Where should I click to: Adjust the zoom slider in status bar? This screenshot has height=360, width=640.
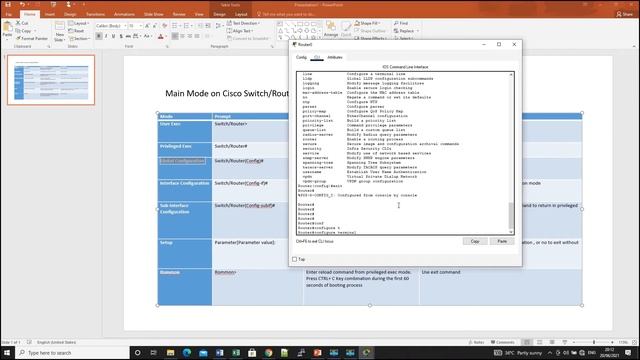coord(594,342)
